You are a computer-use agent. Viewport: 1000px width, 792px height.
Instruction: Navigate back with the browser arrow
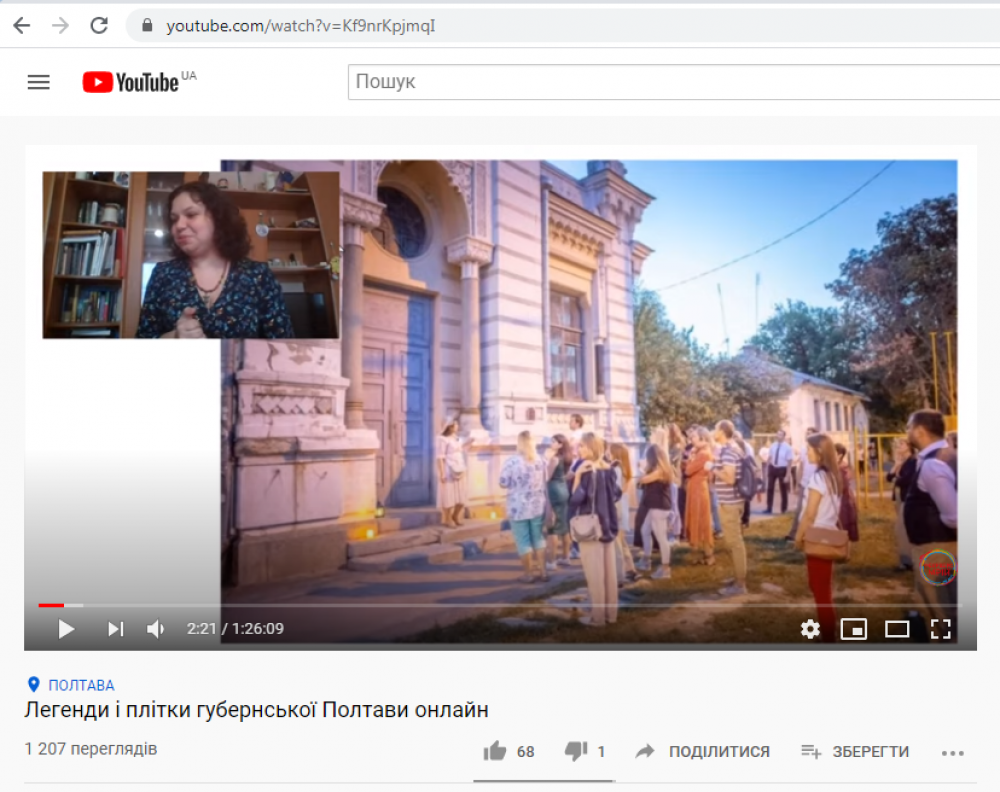coord(20,25)
